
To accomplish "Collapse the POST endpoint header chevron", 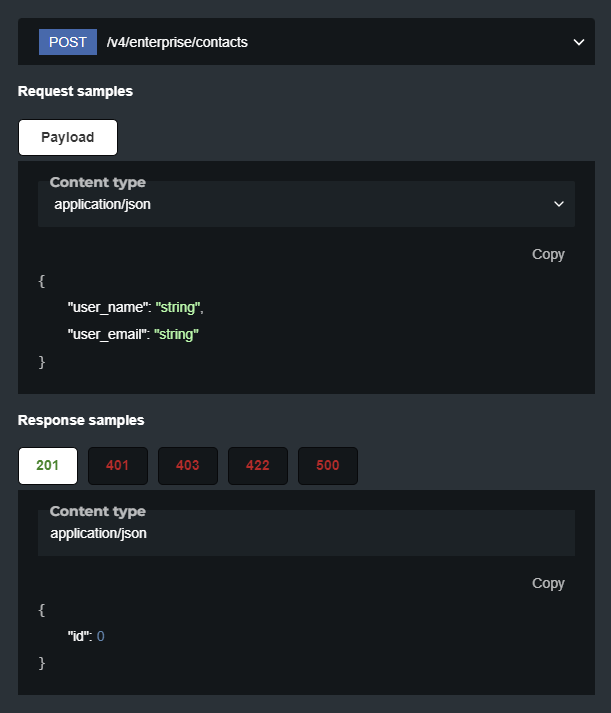I will coord(577,42).
